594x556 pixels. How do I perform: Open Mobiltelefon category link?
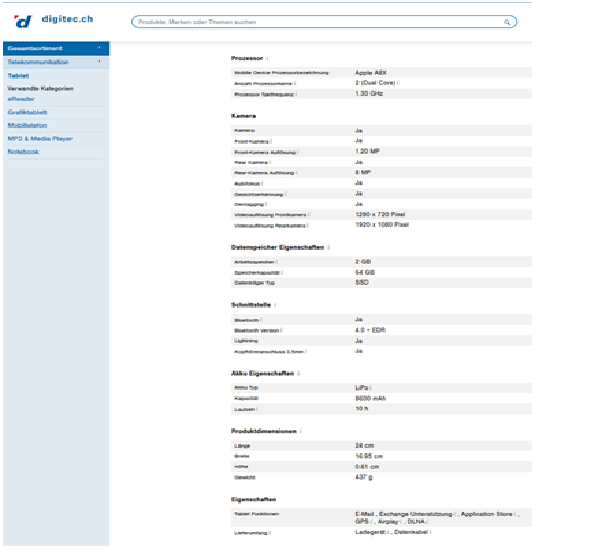(27, 125)
